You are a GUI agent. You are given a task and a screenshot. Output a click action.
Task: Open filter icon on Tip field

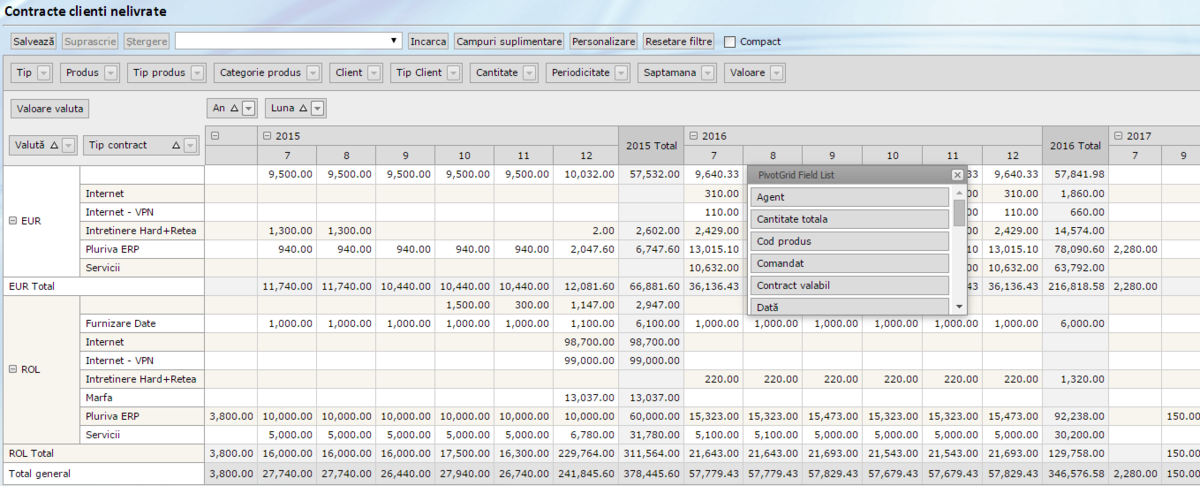[45, 73]
